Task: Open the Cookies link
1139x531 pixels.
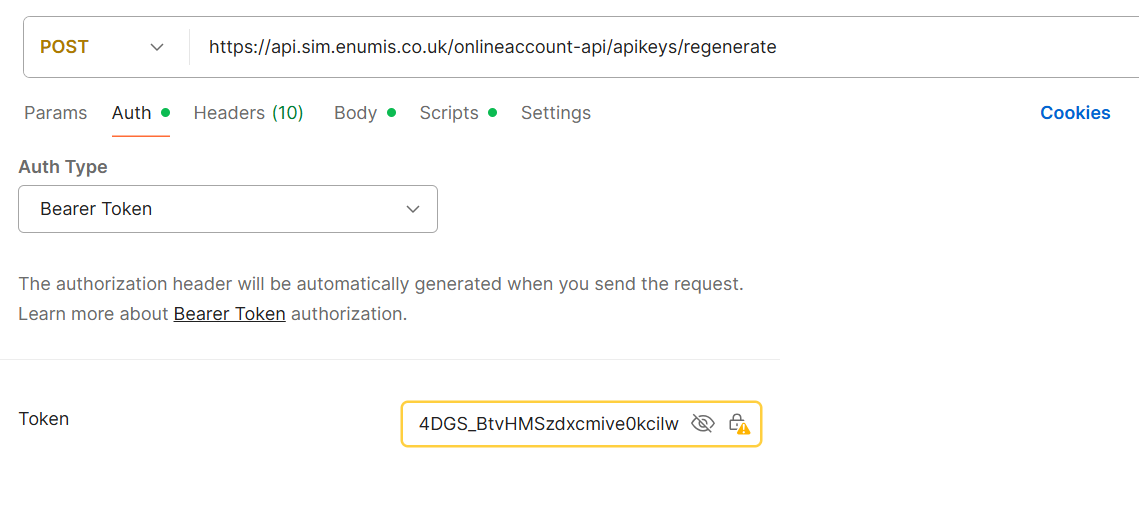Action: 1075,113
